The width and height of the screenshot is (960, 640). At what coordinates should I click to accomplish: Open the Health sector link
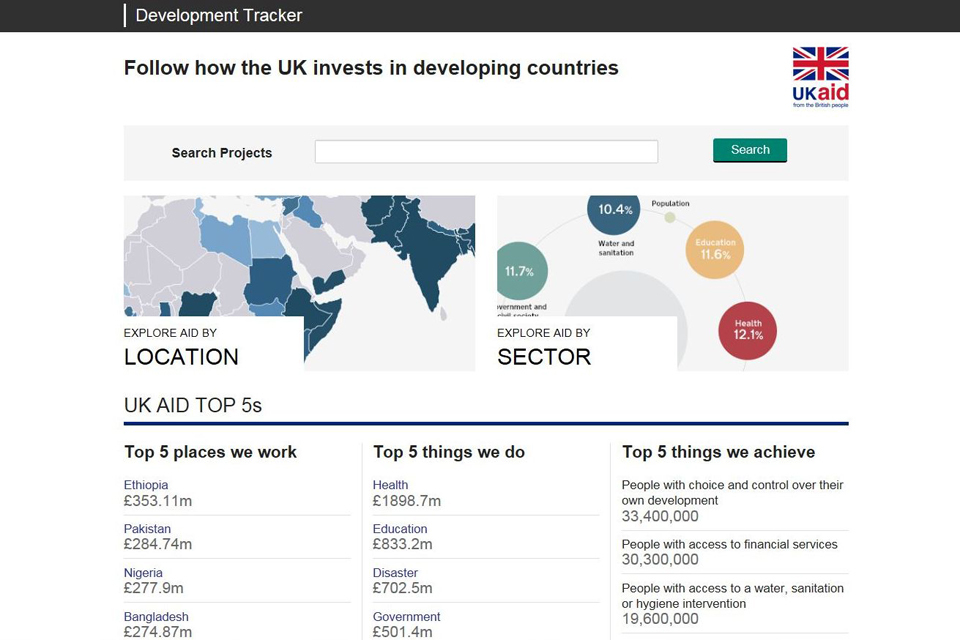coord(390,485)
